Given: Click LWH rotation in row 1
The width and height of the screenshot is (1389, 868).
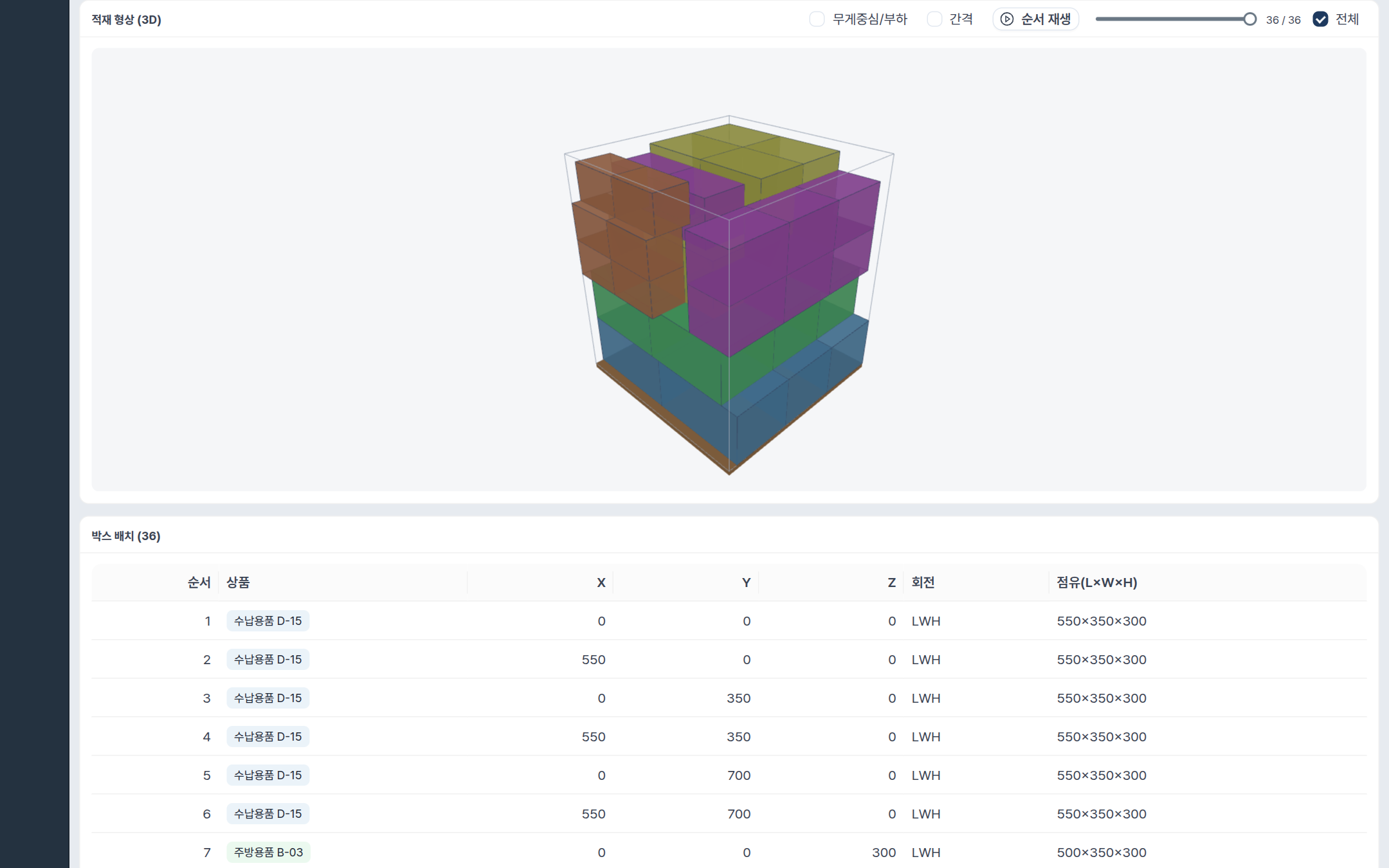Looking at the screenshot, I should tap(926, 621).
